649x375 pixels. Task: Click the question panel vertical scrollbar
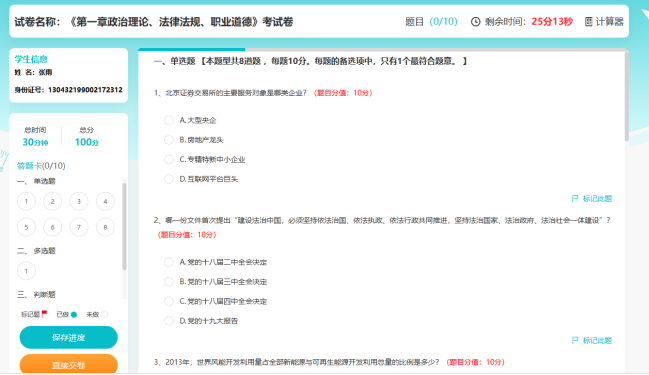click(627, 96)
